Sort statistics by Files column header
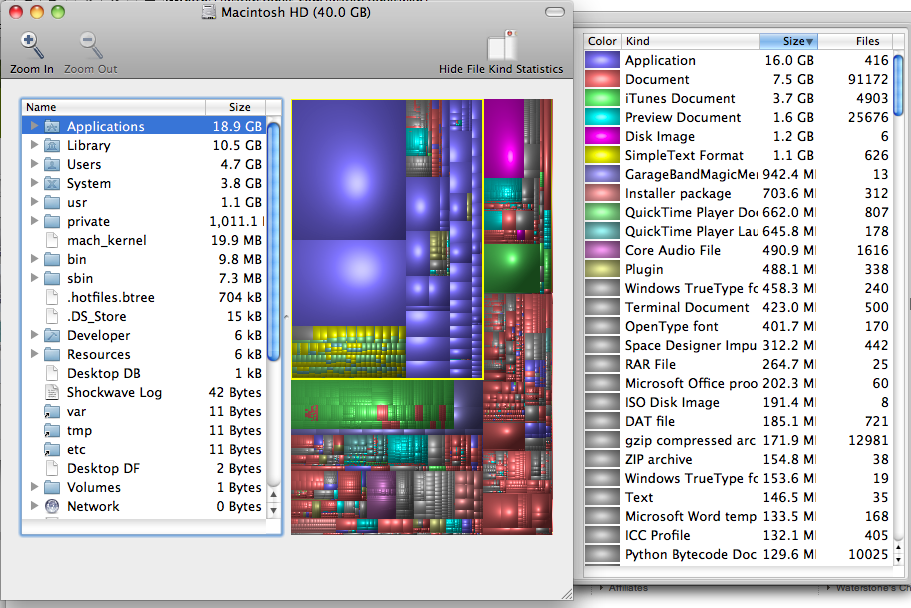911x608 pixels. coord(867,41)
